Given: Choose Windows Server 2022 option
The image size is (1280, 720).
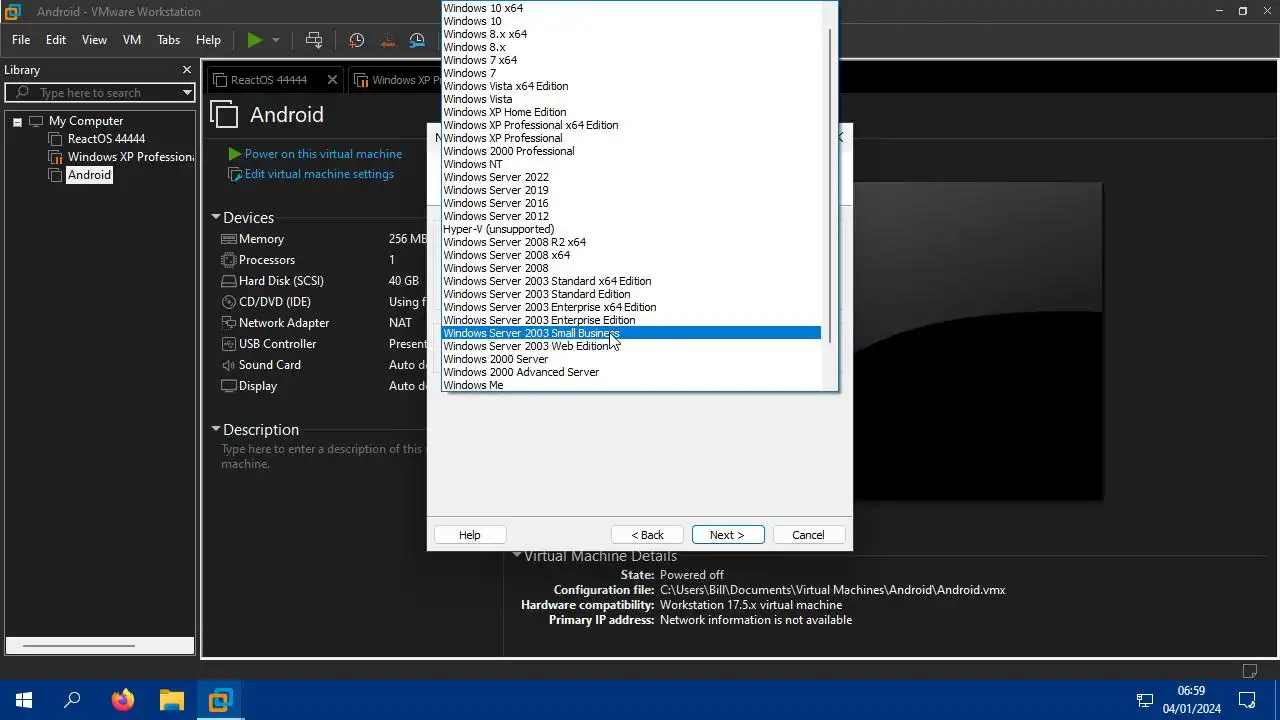Looking at the screenshot, I should (x=631, y=177).
